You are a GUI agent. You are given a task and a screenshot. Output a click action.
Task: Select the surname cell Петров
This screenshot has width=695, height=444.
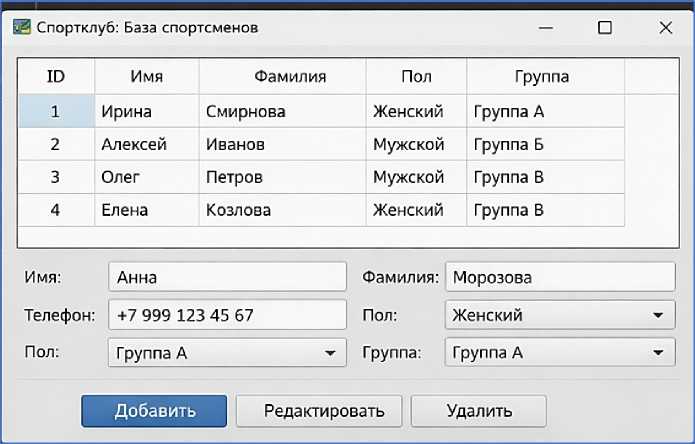tap(283, 177)
